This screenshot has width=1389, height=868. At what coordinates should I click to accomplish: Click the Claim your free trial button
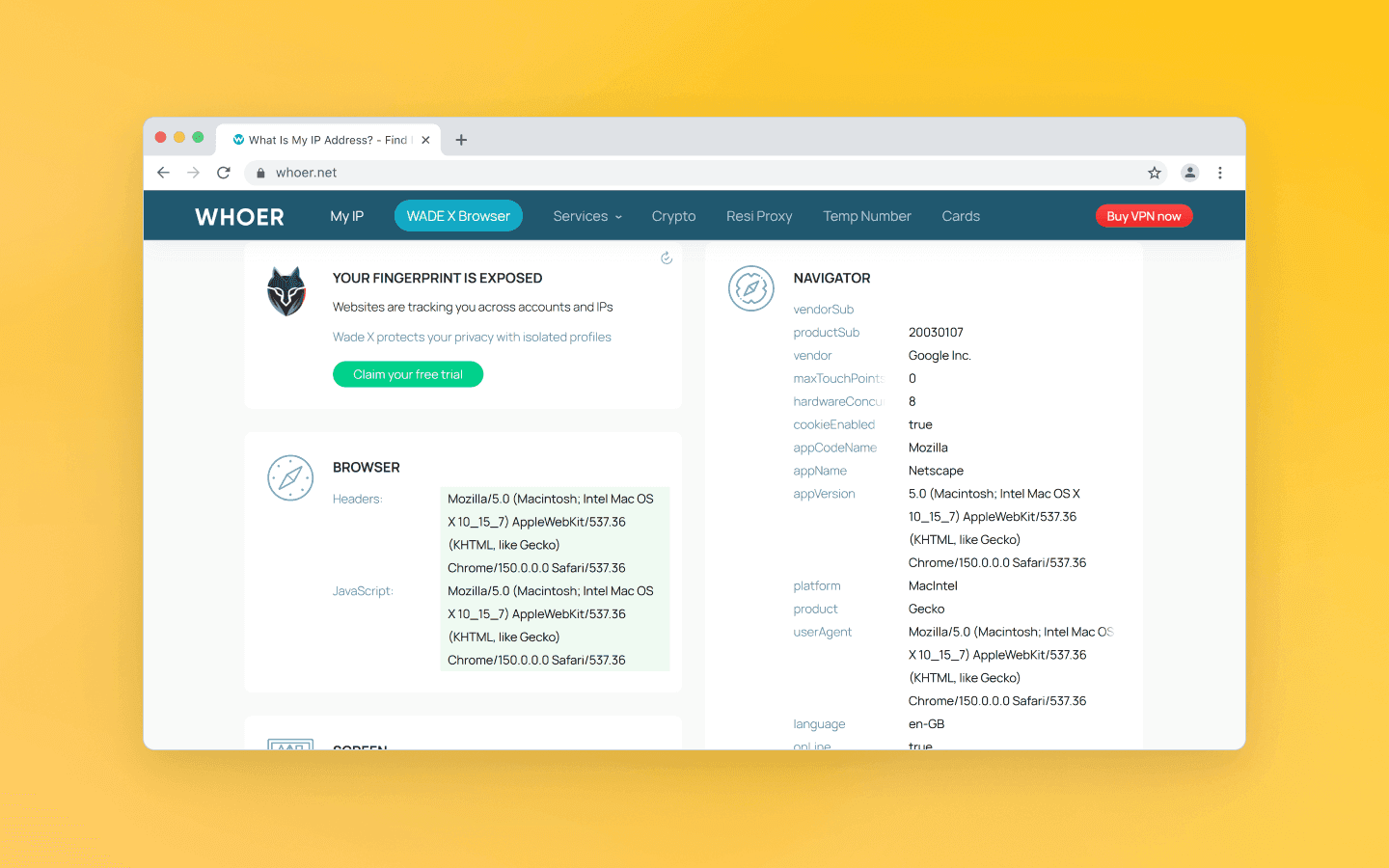click(x=408, y=374)
